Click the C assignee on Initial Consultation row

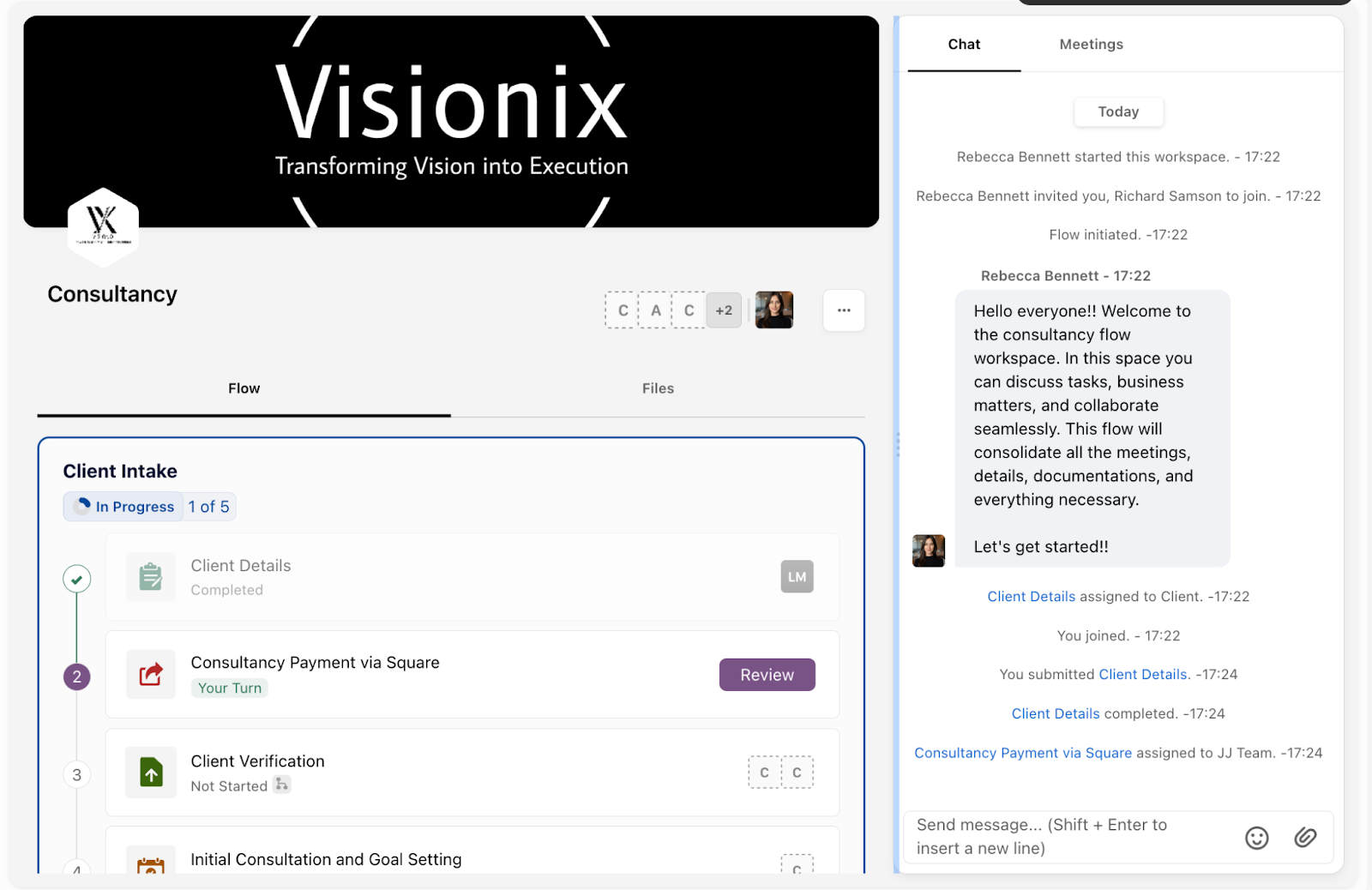coord(797,864)
